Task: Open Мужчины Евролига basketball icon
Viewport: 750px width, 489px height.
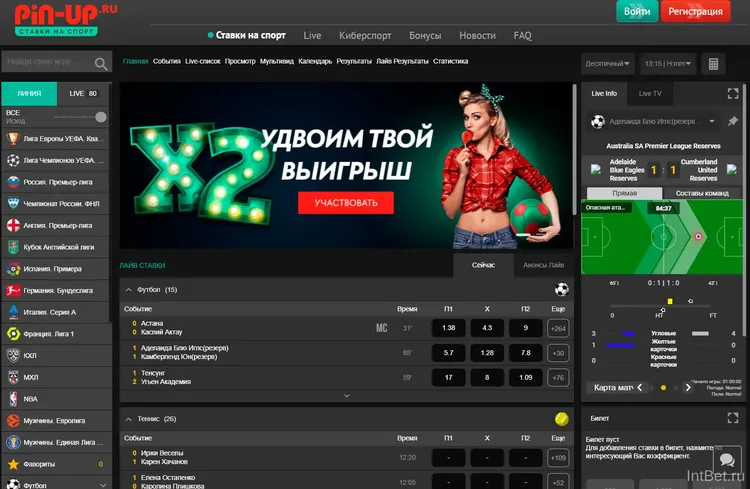Action: [13, 421]
